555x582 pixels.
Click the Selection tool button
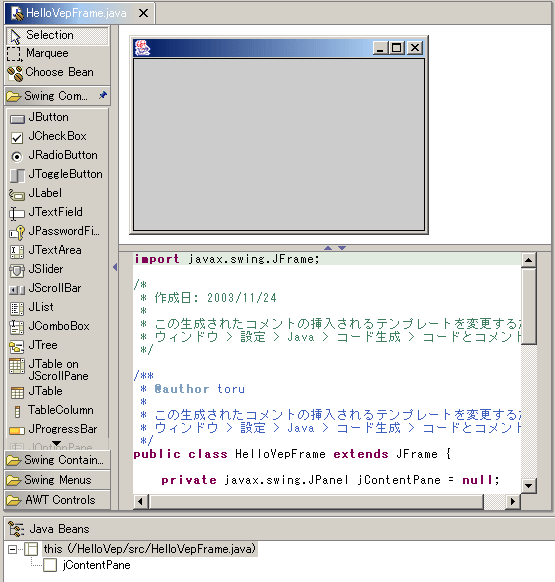click(58, 35)
